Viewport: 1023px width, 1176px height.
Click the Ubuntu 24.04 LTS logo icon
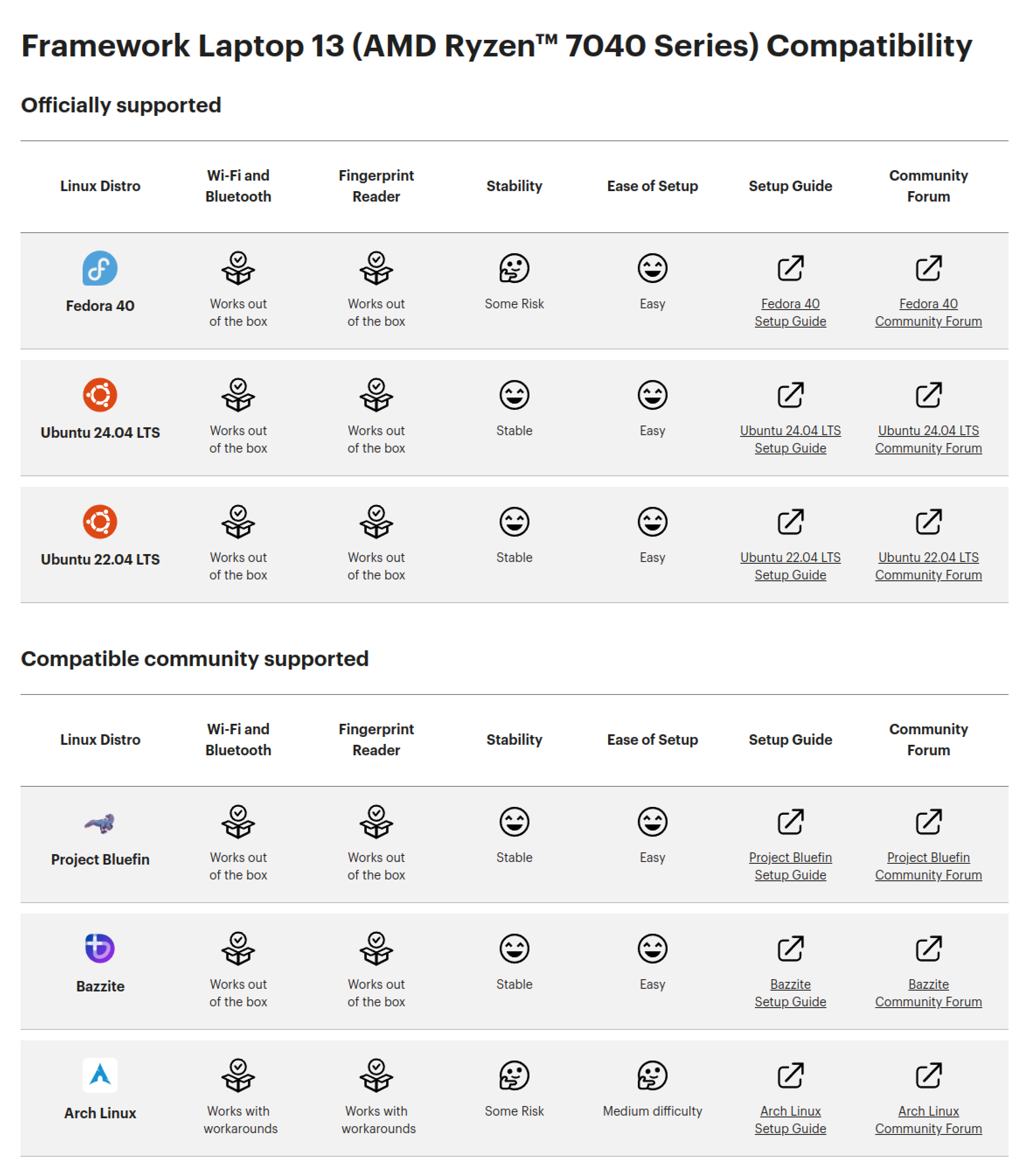coord(100,394)
